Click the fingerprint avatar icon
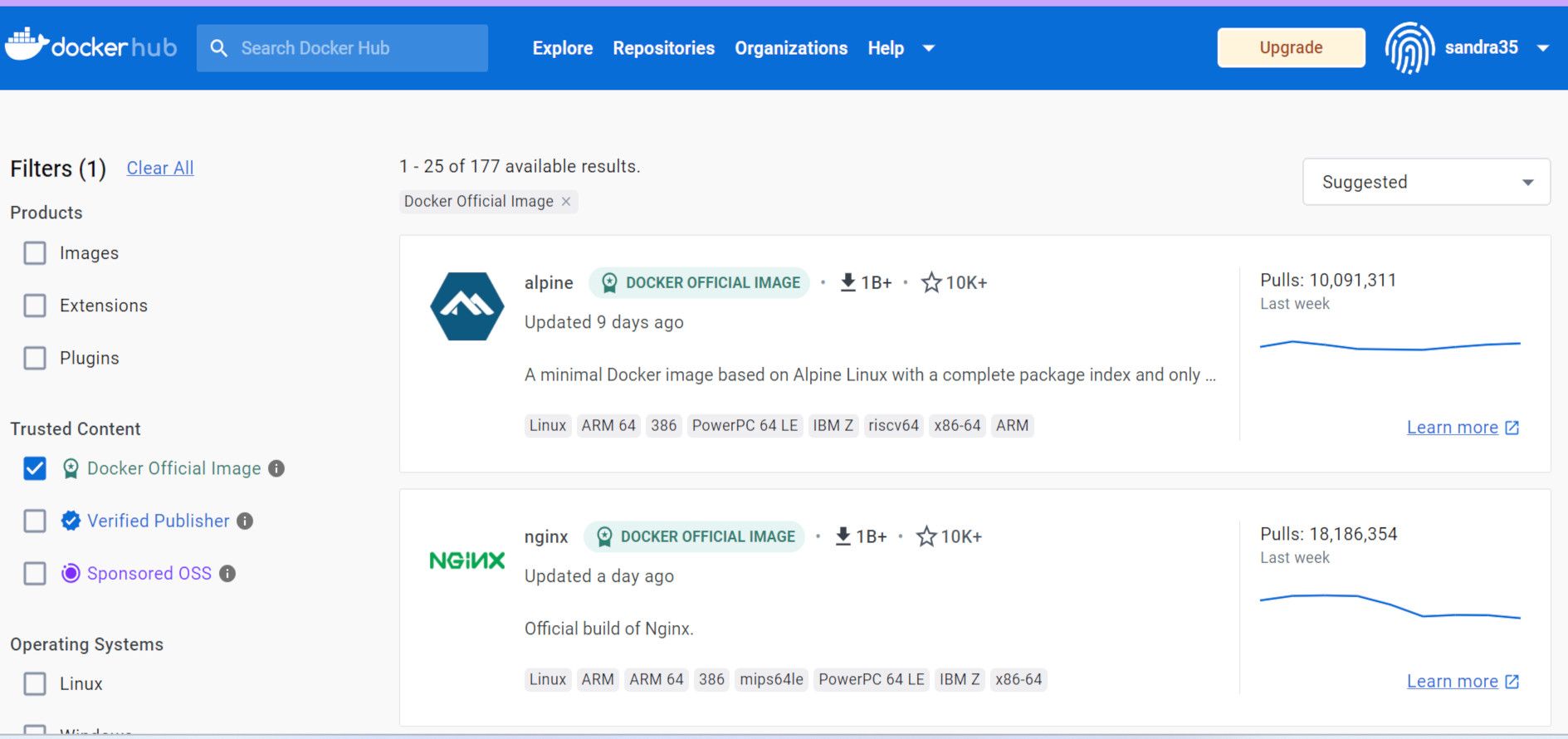1568x739 pixels. (x=1409, y=48)
